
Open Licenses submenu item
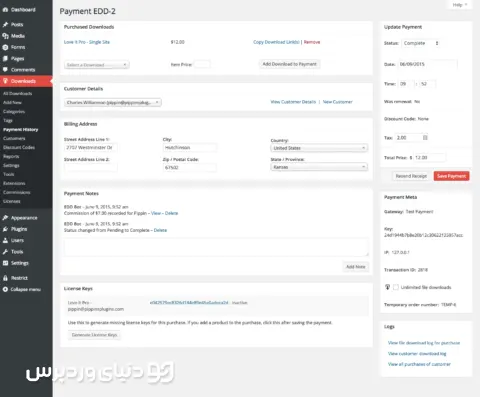(12, 201)
